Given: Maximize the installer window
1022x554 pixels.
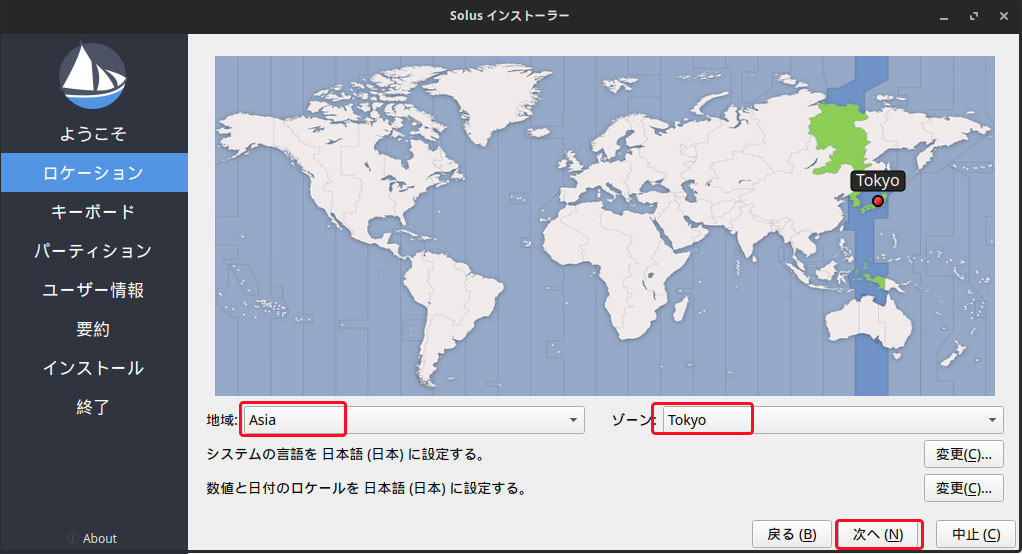Looking at the screenshot, I should (973, 17).
